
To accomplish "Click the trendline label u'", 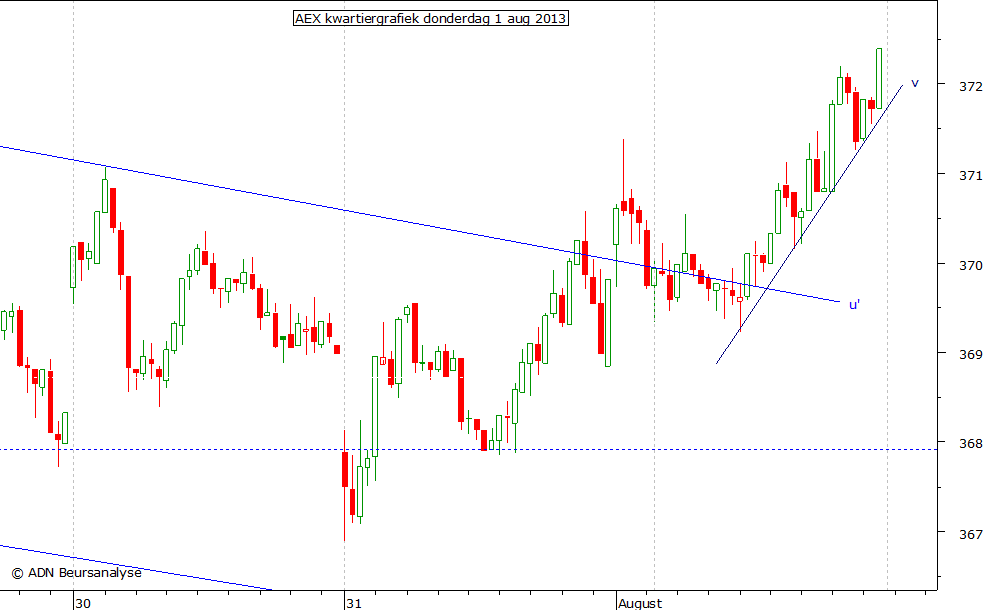I will click(x=854, y=305).
